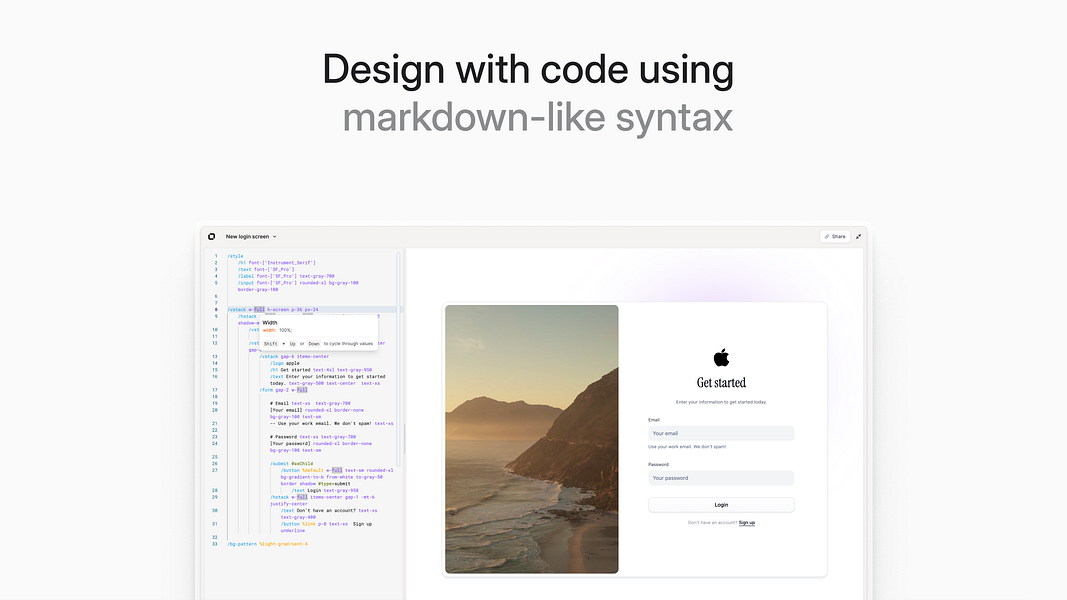Click inside the Your password field

pos(721,478)
